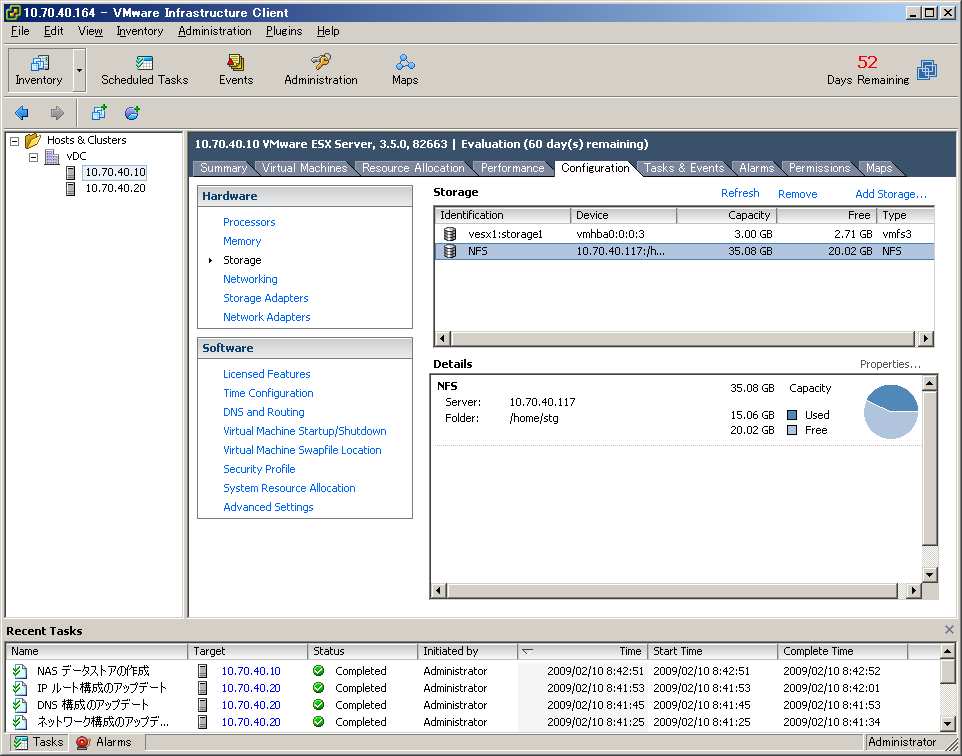Viewport: 962px width, 756px height.
Task: Open the Administration toolbar icon
Action: point(320,70)
